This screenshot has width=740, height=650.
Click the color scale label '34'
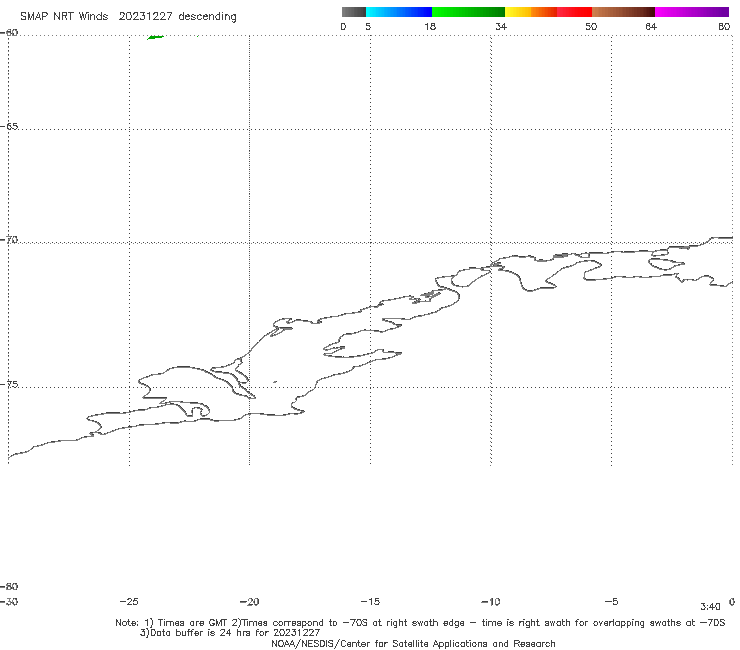501,26
